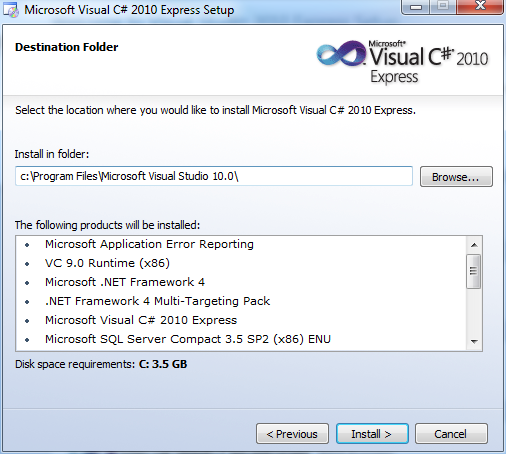Focus the Install in folder path field
The image size is (506, 454).
[214, 176]
